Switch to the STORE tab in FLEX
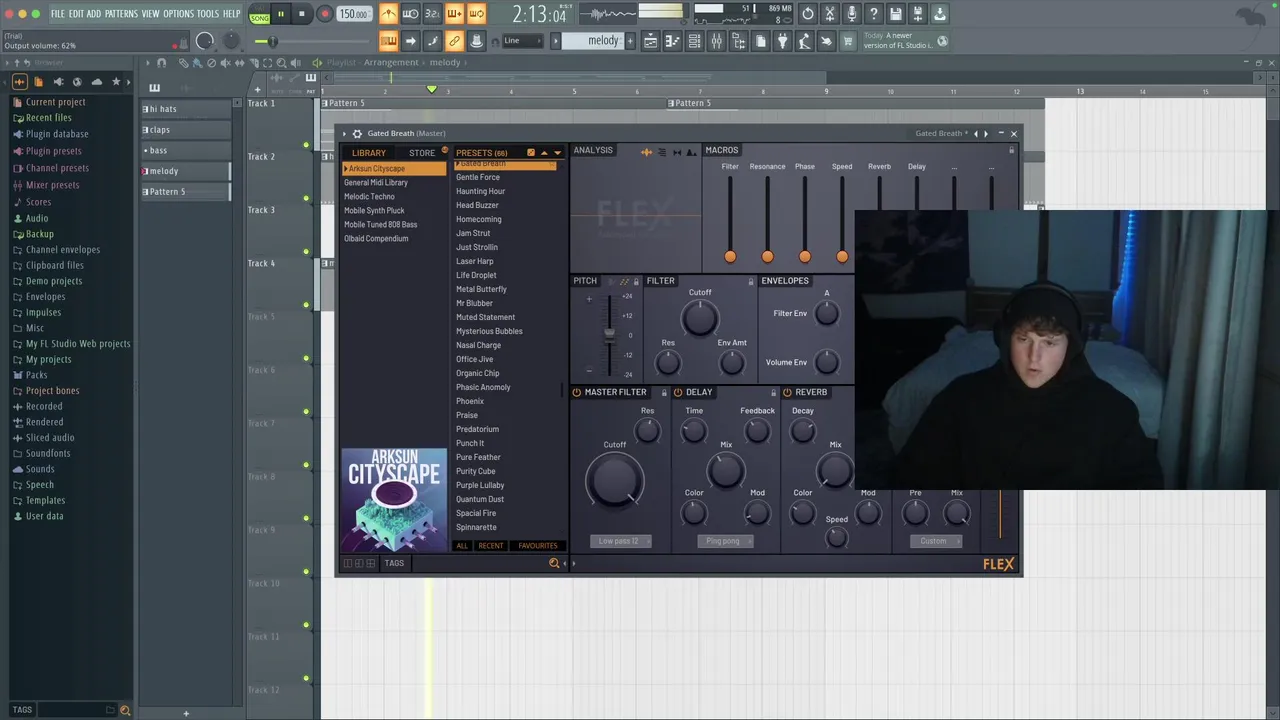The height and width of the screenshot is (720, 1280). 422,153
